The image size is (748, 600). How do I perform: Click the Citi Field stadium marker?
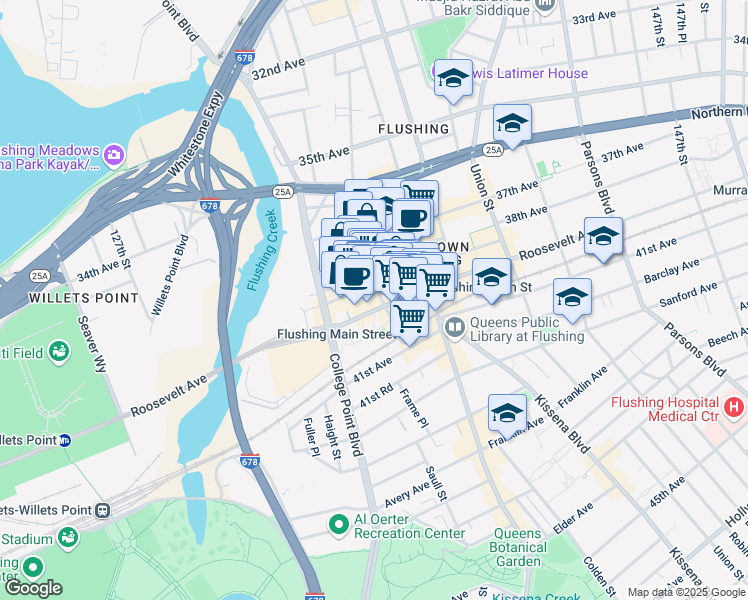(x=60, y=352)
